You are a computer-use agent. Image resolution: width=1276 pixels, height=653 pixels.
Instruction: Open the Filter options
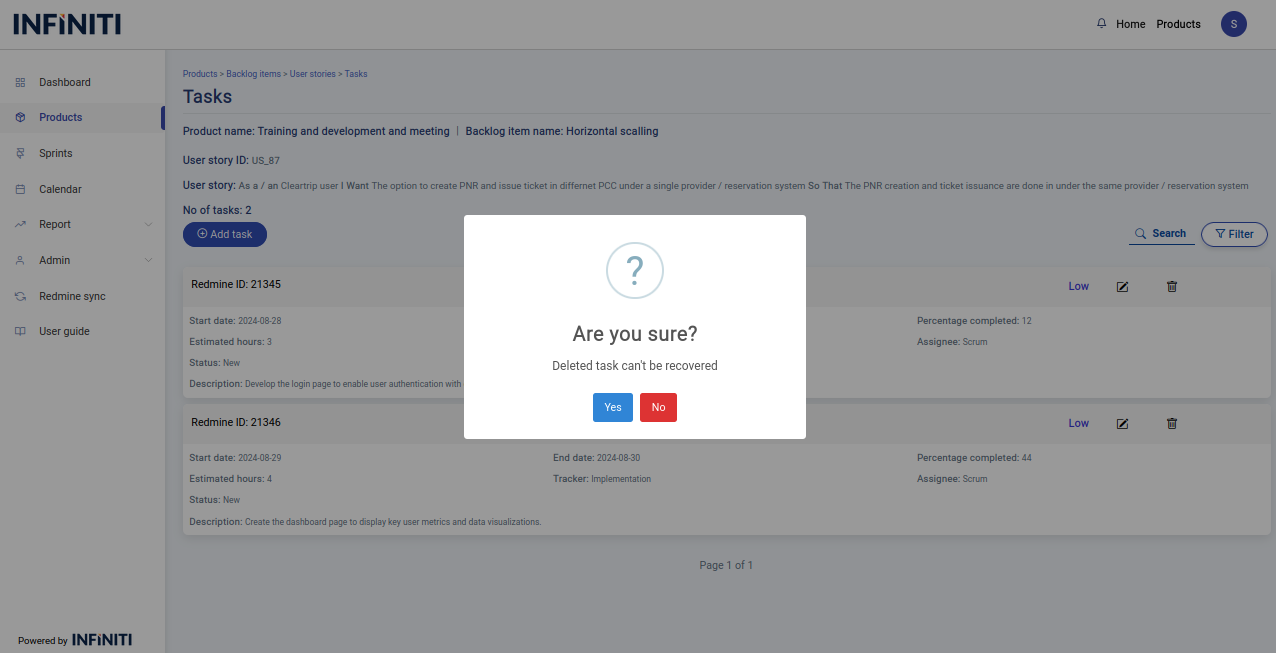[x=1234, y=234]
